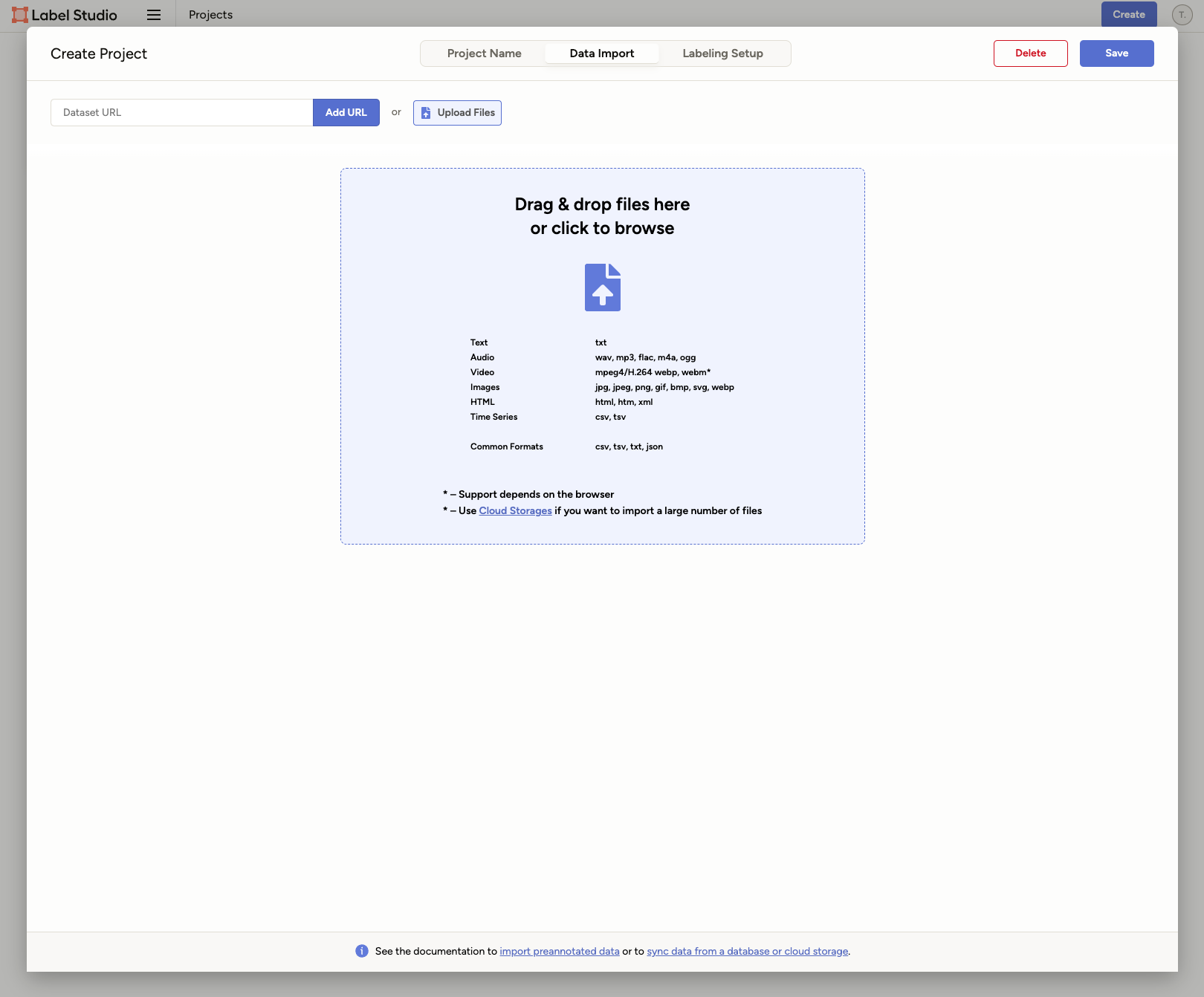The height and width of the screenshot is (997, 1204).
Task: Click the large upload file icon
Action: (x=603, y=288)
